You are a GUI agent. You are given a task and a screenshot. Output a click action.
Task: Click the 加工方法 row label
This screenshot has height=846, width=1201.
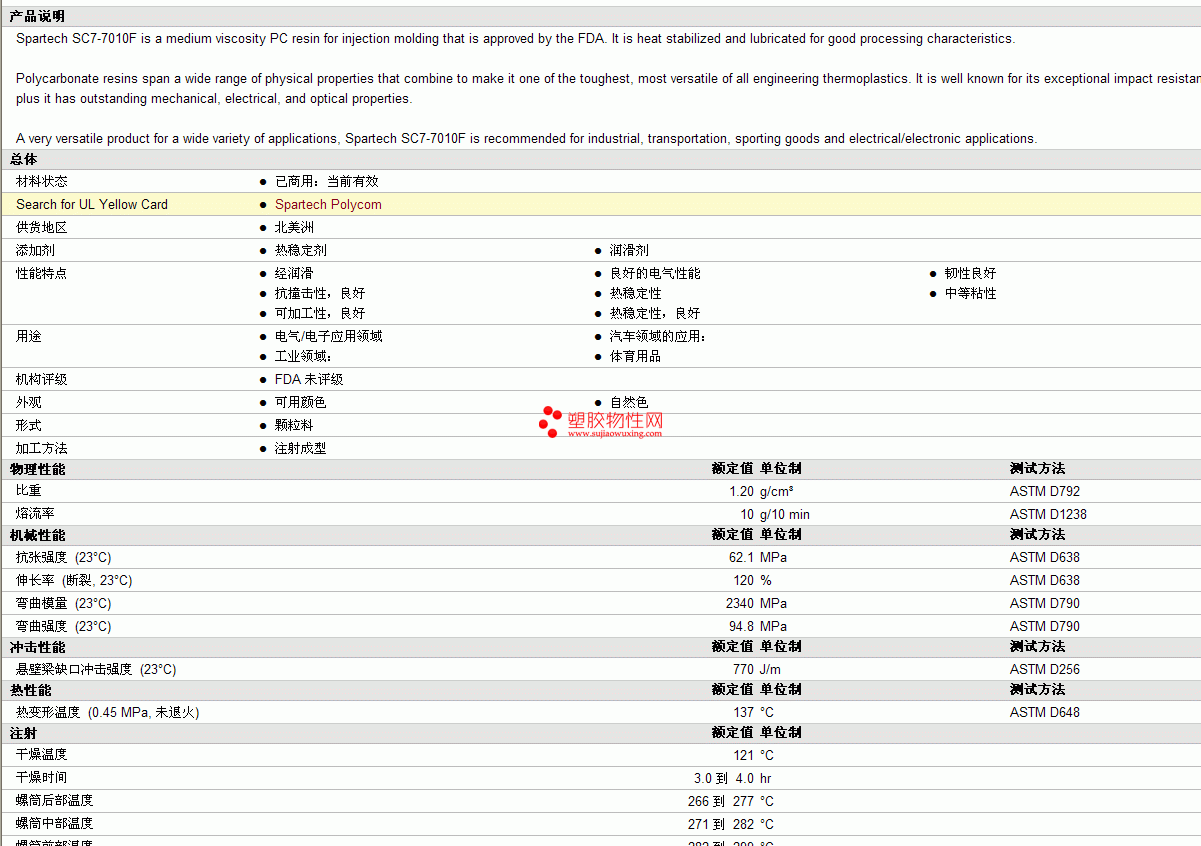[42, 448]
